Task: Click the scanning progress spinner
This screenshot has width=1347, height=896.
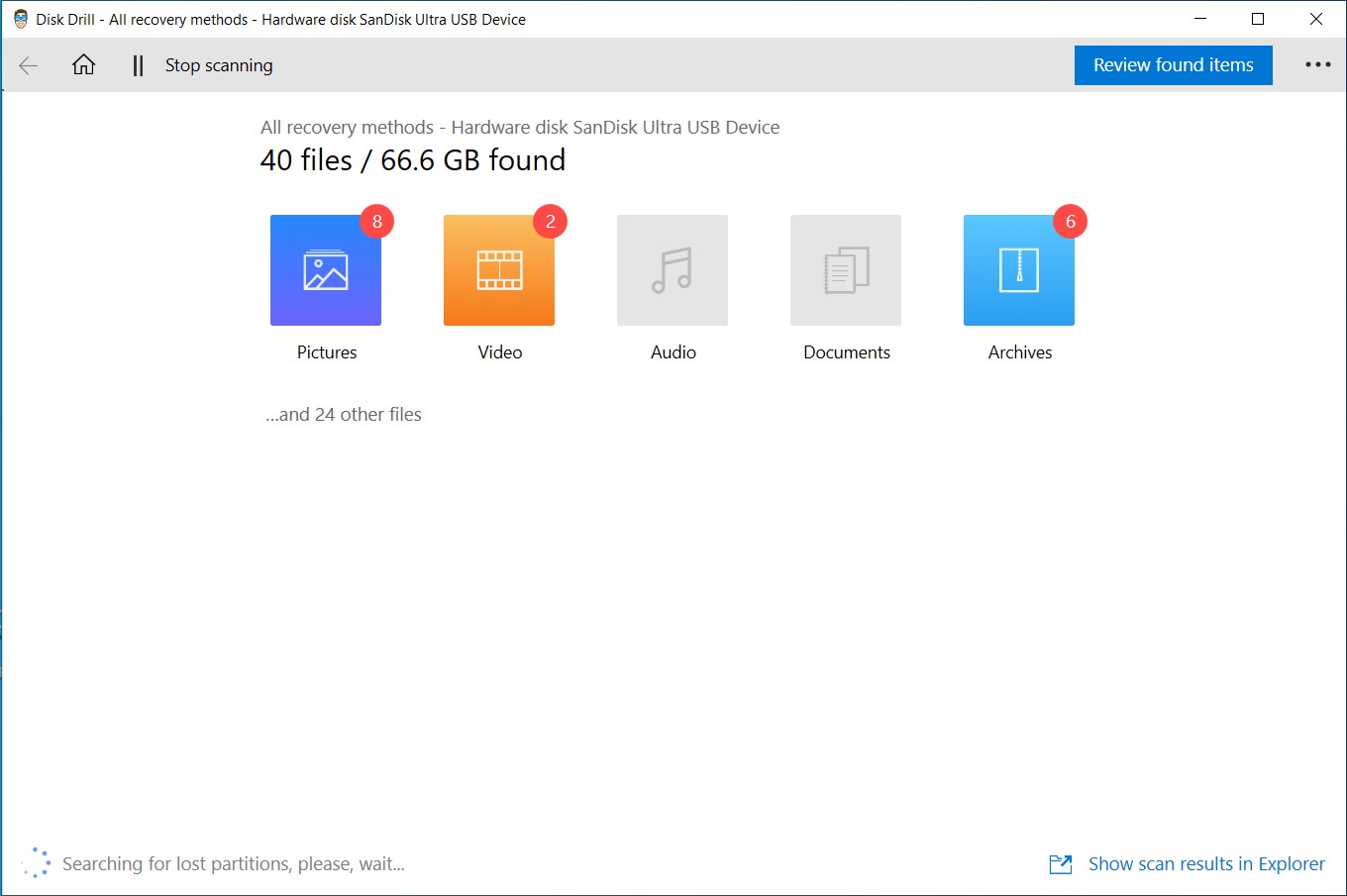Action: (36, 862)
